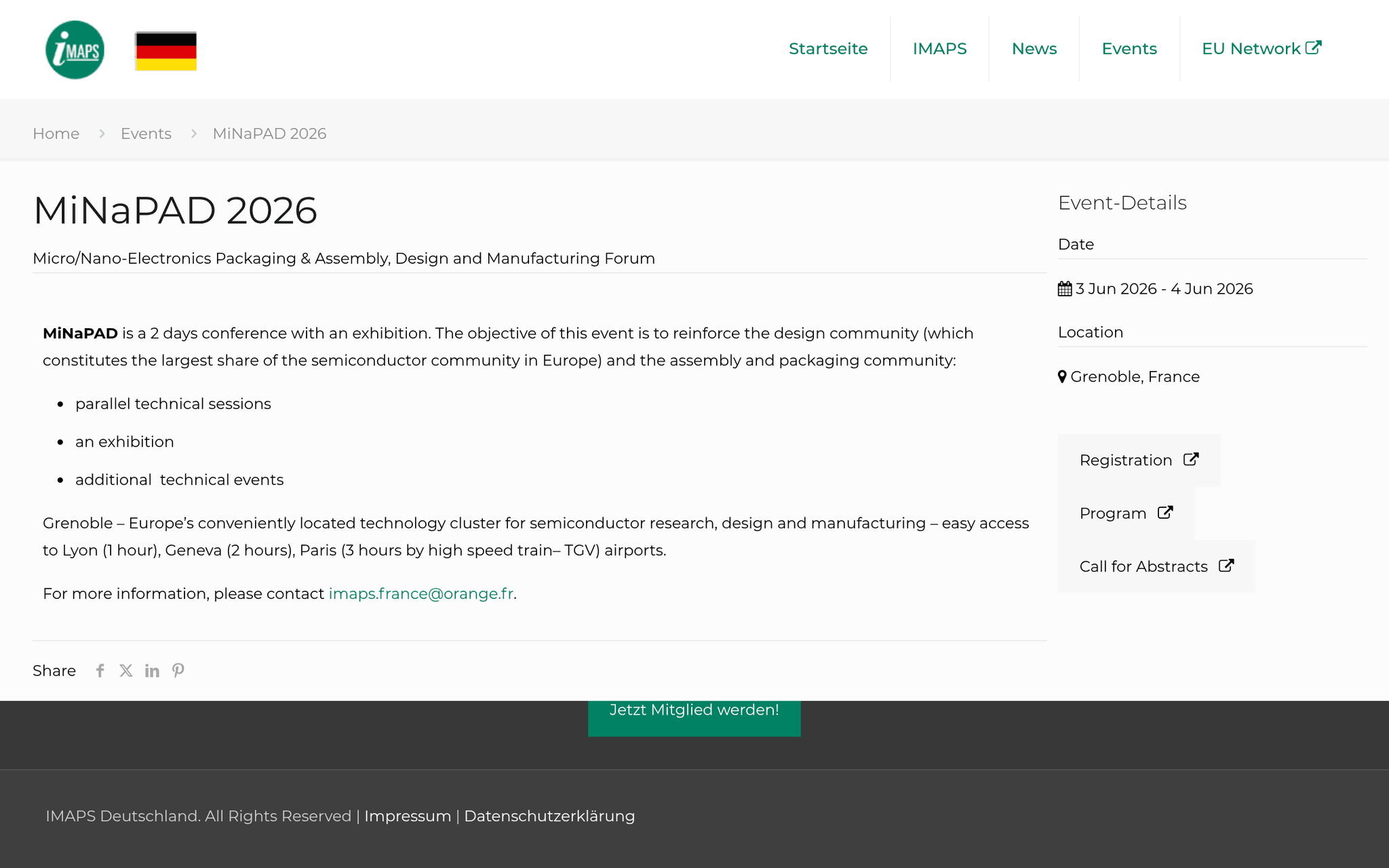Click the bullet item 'parallel technical sessions'
1389x868 pixels.
pyautogui.click(x=173, y=404)
